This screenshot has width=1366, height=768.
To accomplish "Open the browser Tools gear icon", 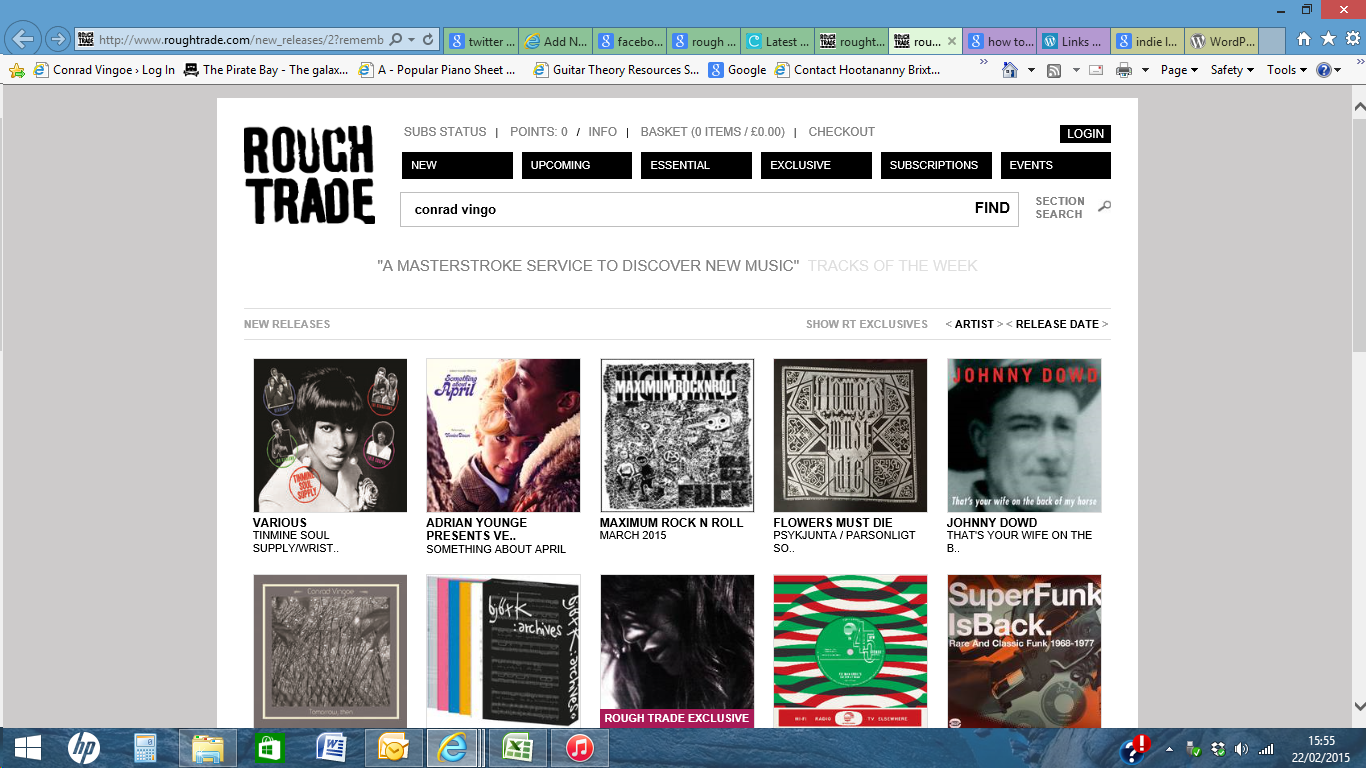I will pyautogui.click(x=1353, y=39).
